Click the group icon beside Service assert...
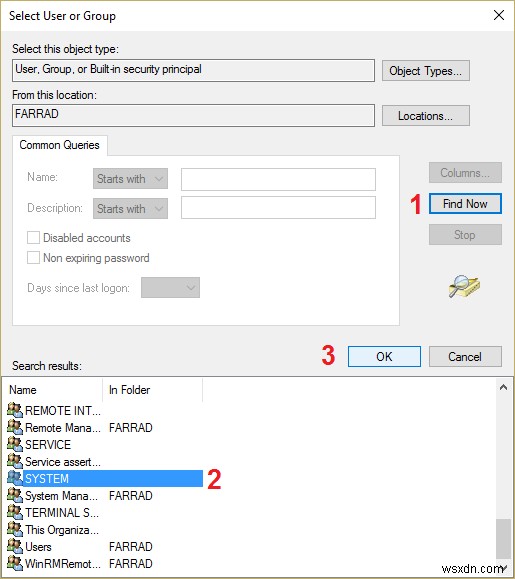This screenshot has width=515, height=579. (15, 461)
